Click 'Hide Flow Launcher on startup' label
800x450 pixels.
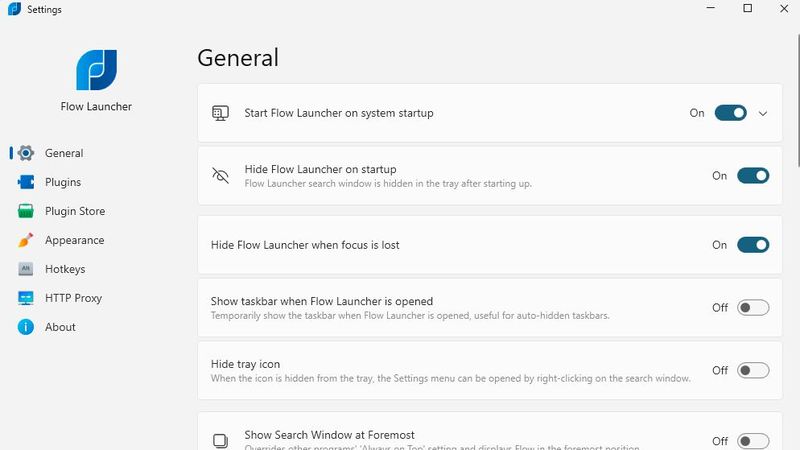(x=320, y=169)
